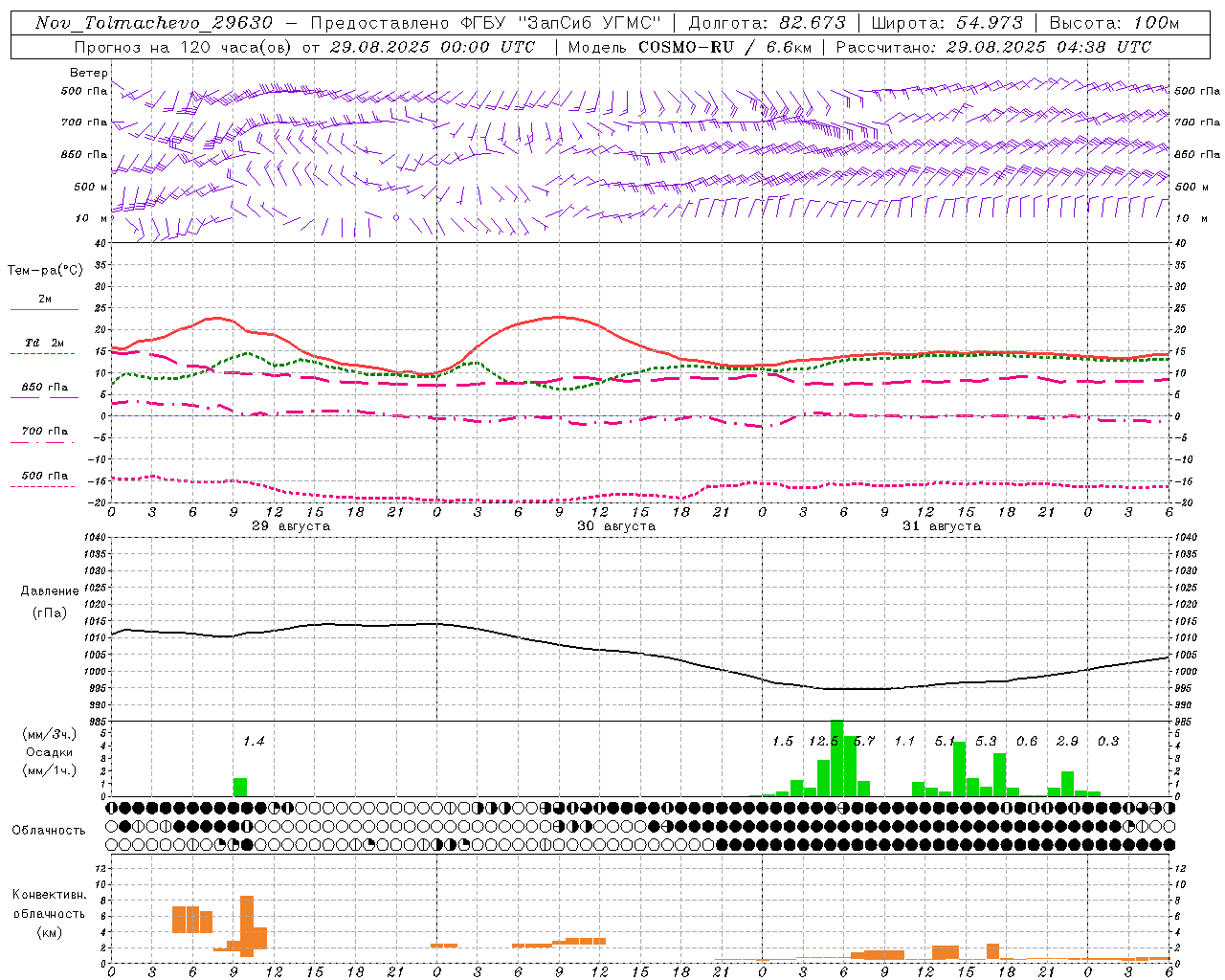
Task: Click the tallest green precipitation bar
Action: (x=837, y=758)
